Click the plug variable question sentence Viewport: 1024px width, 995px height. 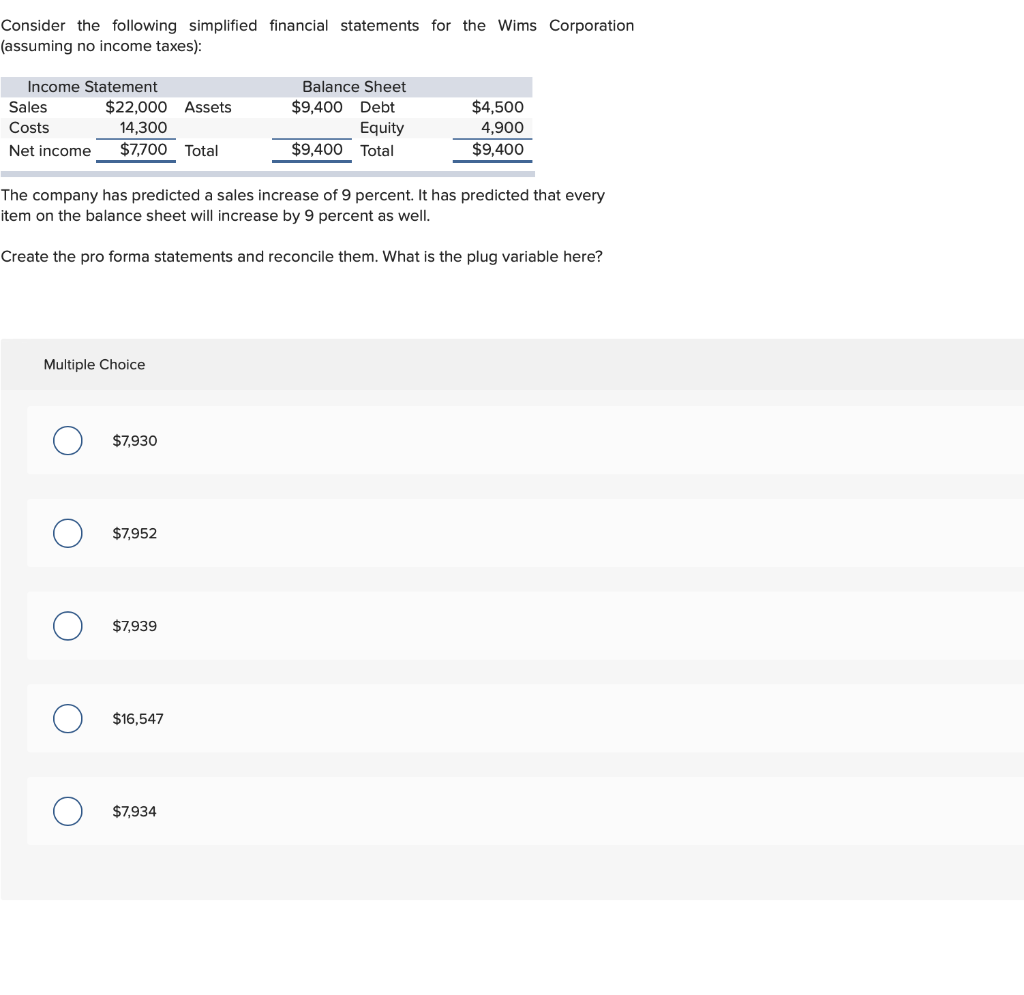click(x=302, y=257)
